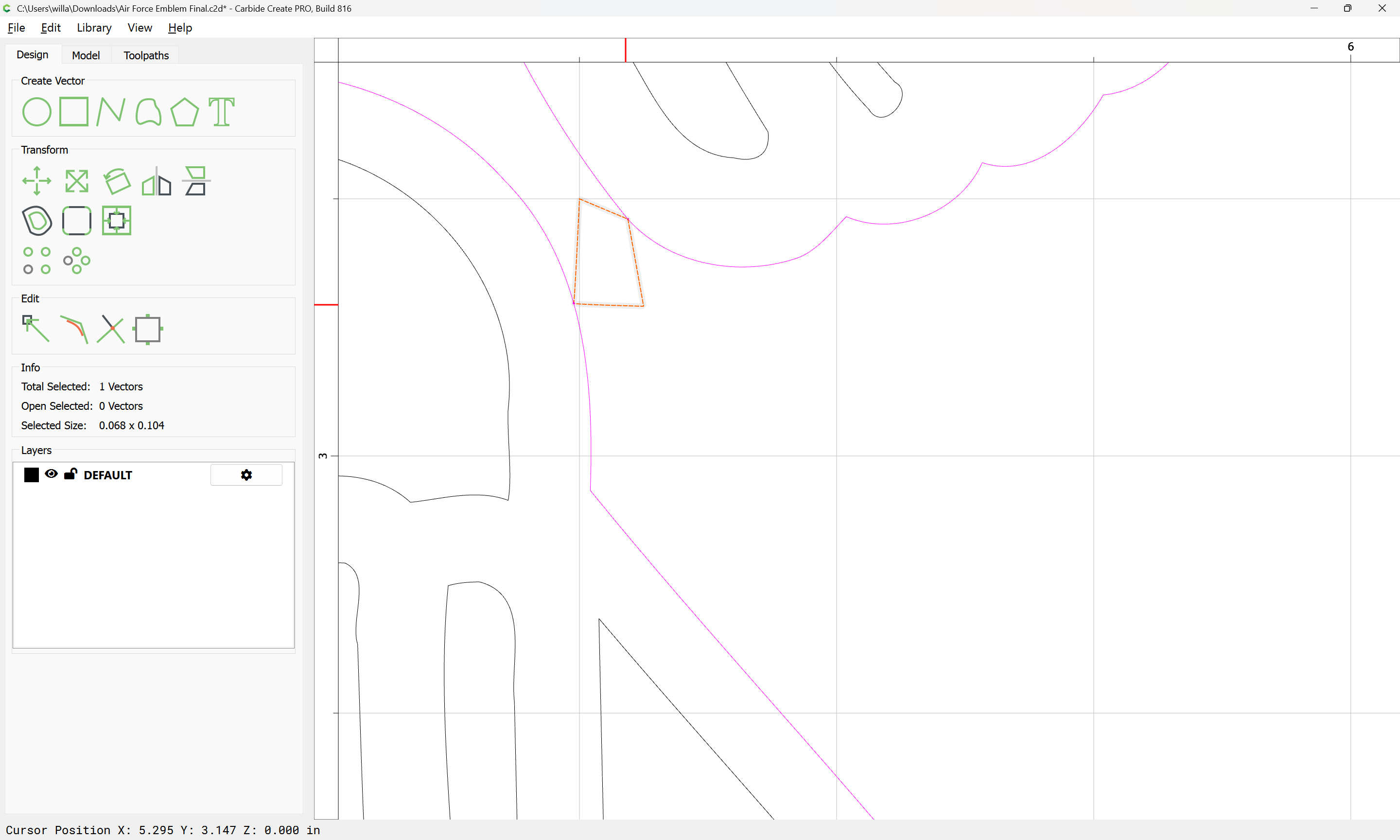Image resolution: width=1400 pixels, height=840 pixels.
Task: Click the Cursor Position status bar readout
Action: click(163, 830)
